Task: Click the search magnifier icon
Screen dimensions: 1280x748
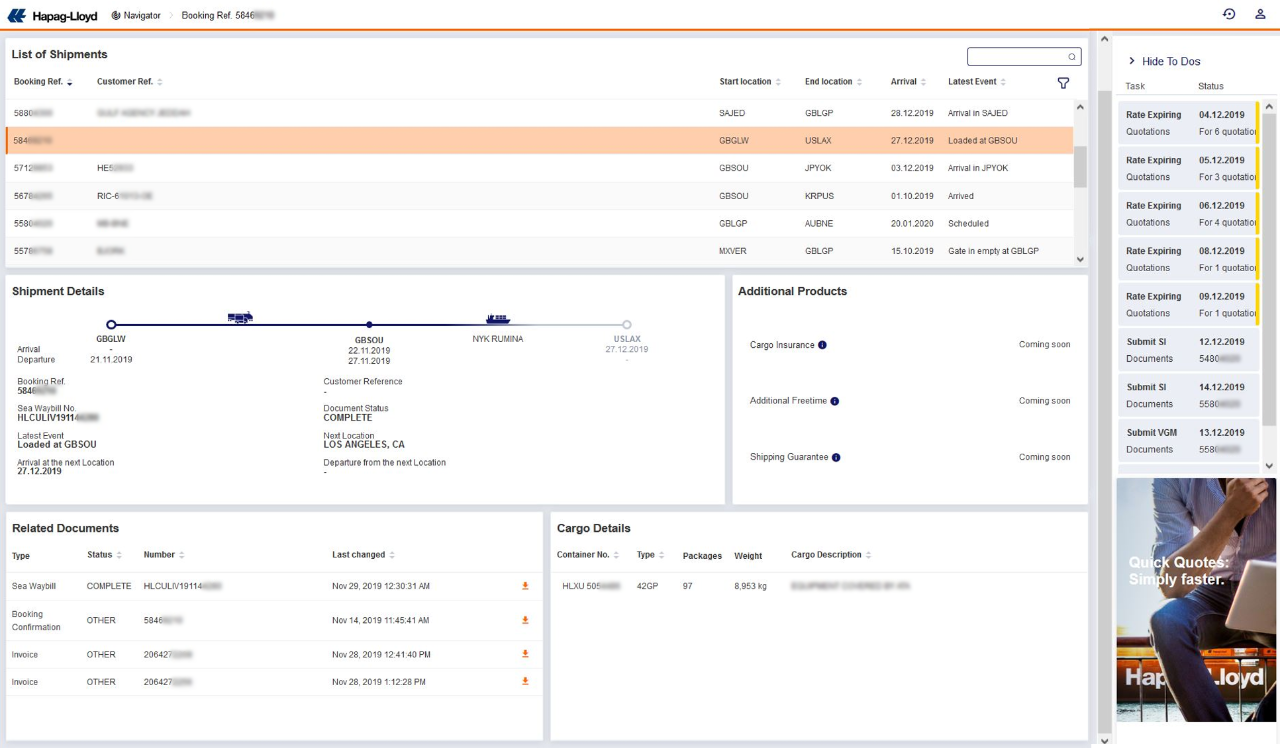Action: (1071, 56)
